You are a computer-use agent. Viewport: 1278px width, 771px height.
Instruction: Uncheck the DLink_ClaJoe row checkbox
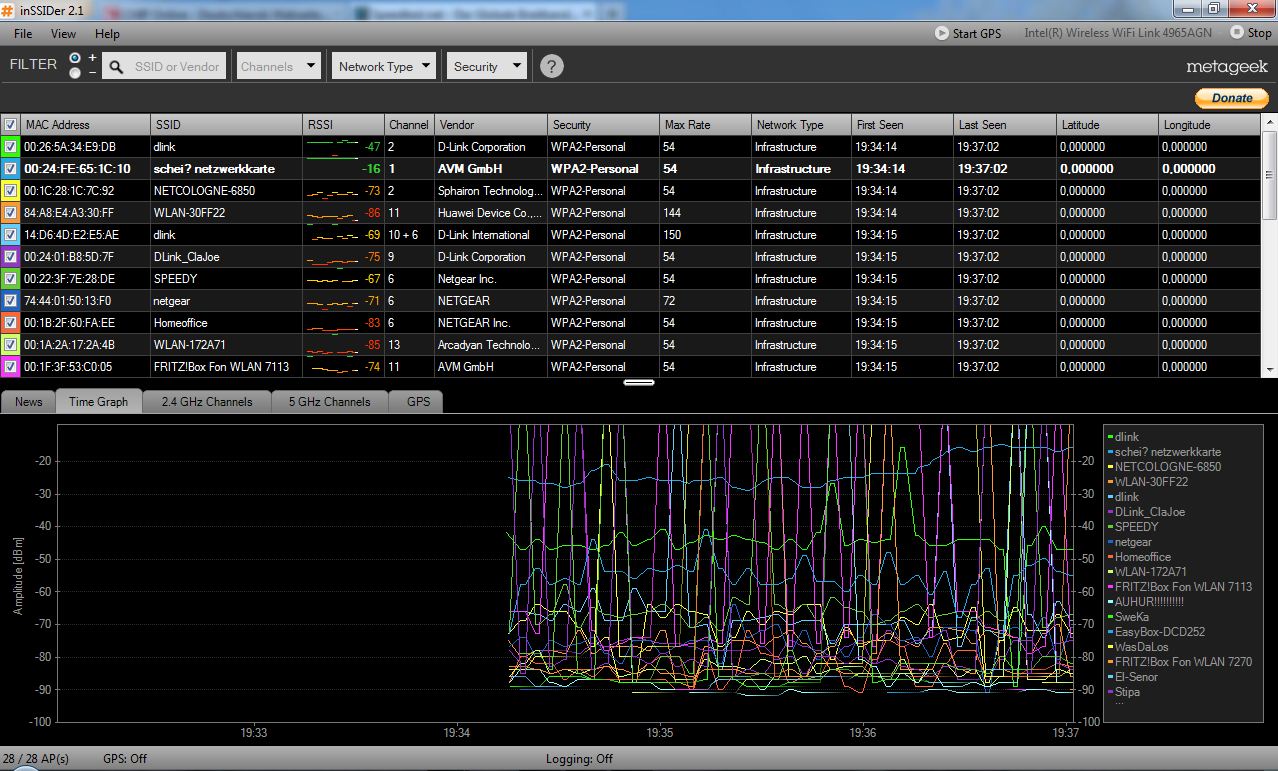[10, 257]
